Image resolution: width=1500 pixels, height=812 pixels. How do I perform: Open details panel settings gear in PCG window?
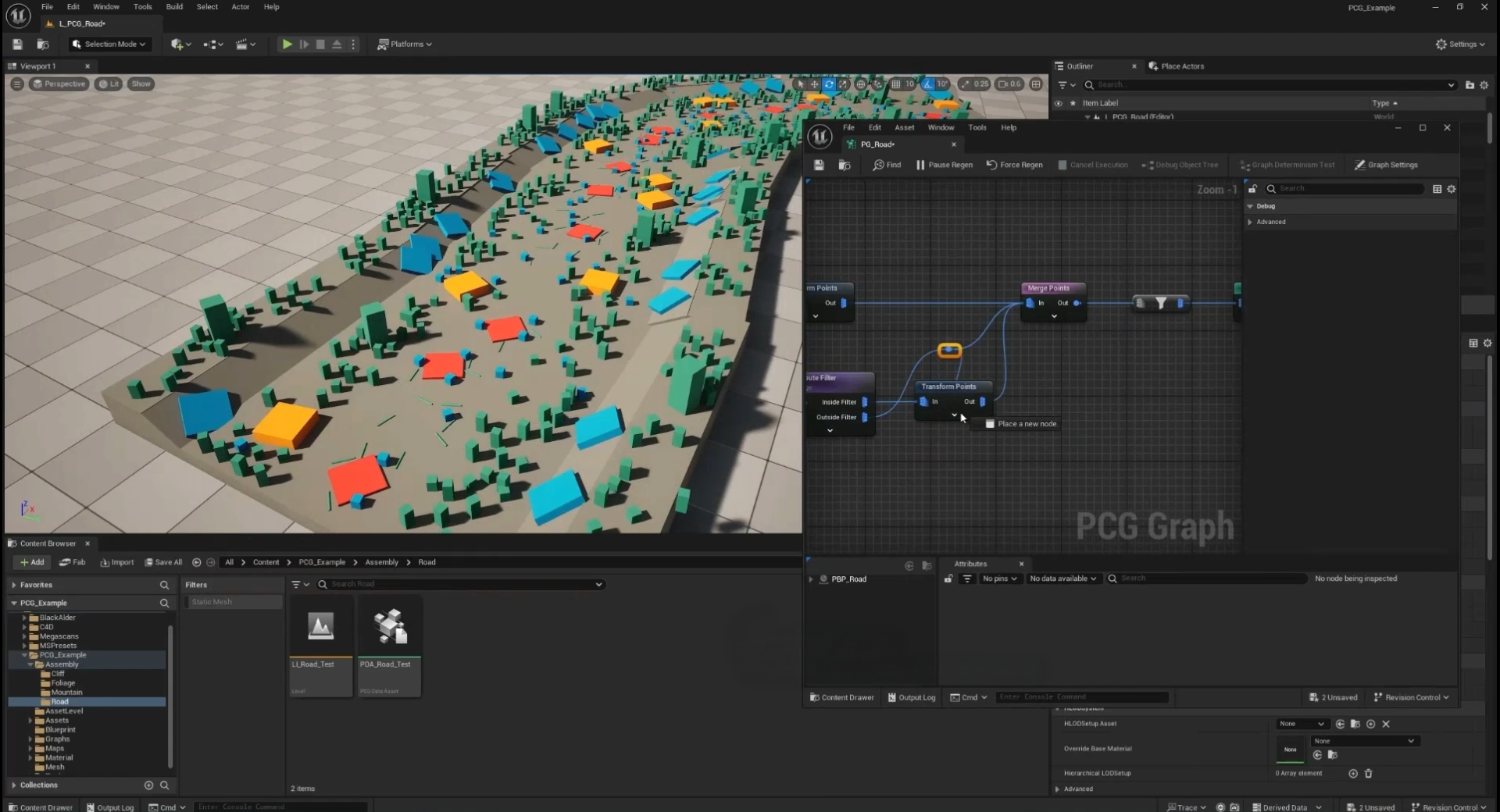pyautogui.click(x=1452, y=189)
